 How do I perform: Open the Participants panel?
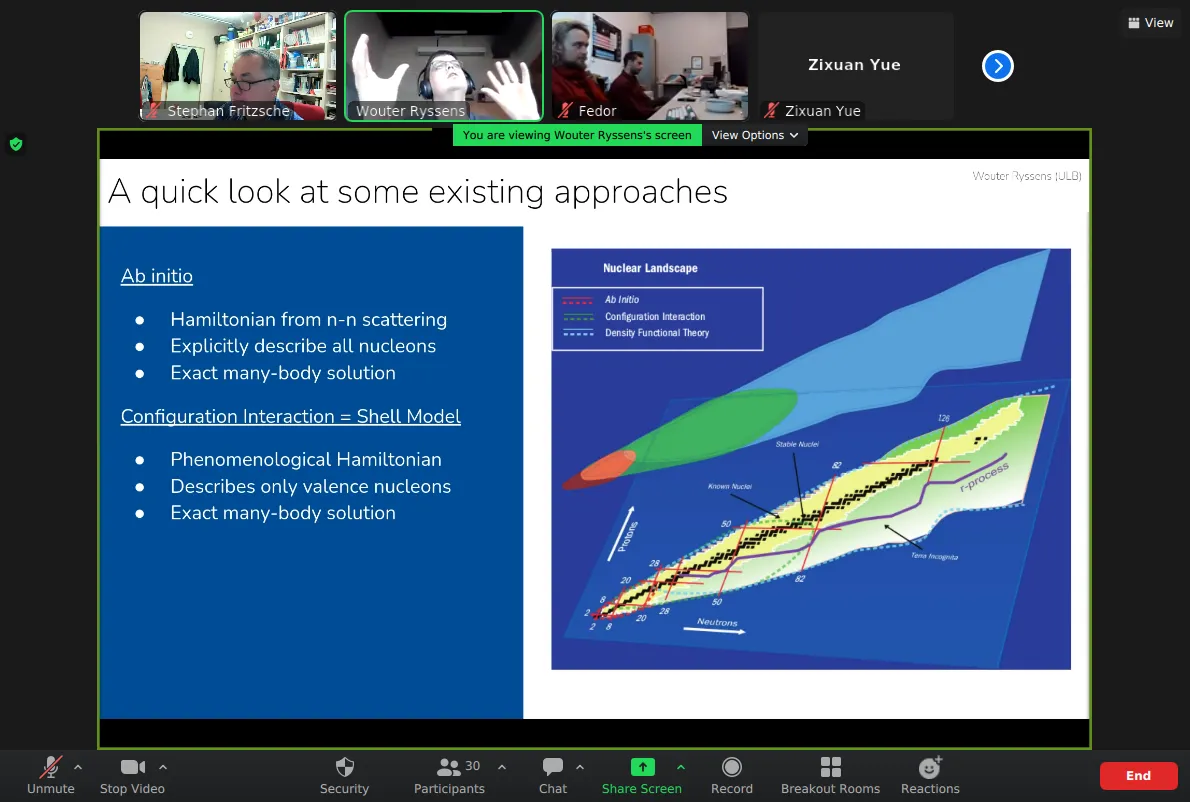pyautogui.click(x=449, y=775)
